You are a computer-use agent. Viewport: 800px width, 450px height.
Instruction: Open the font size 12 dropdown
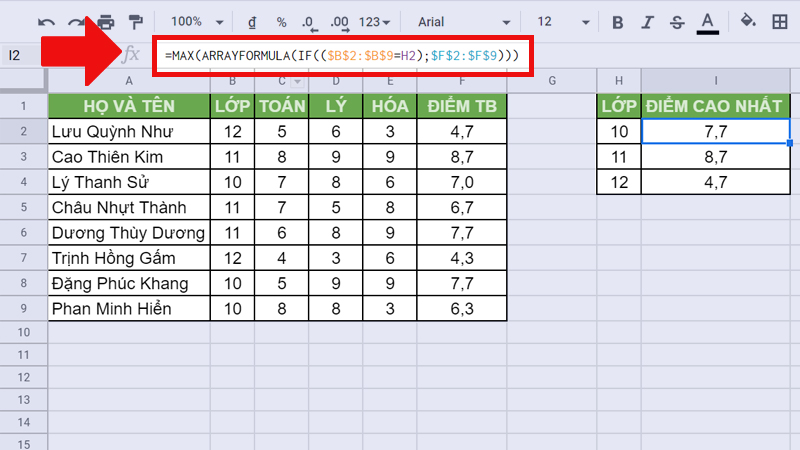[560, 22]
